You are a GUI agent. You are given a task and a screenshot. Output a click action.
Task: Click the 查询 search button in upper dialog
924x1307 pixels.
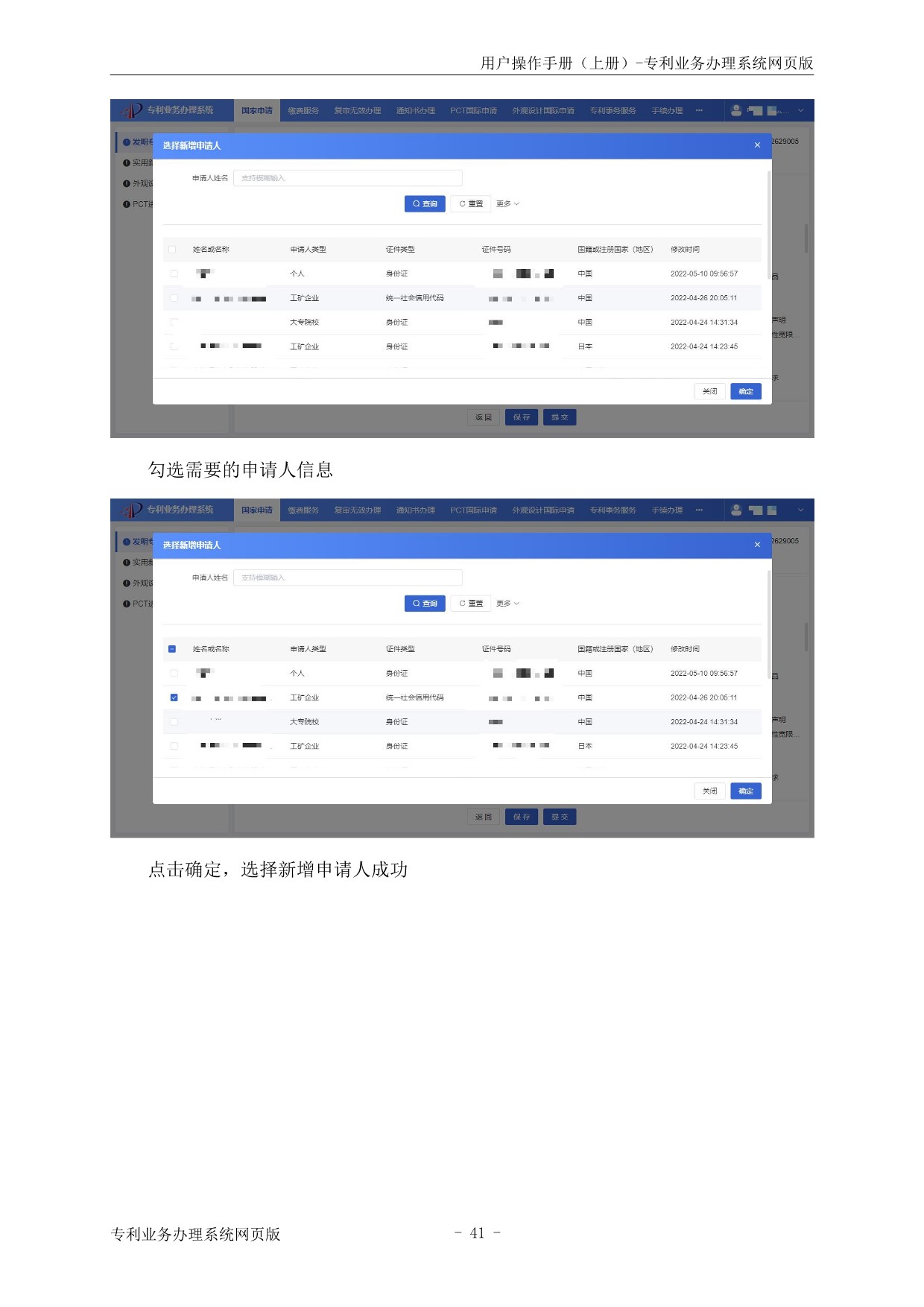coord(425,204)
